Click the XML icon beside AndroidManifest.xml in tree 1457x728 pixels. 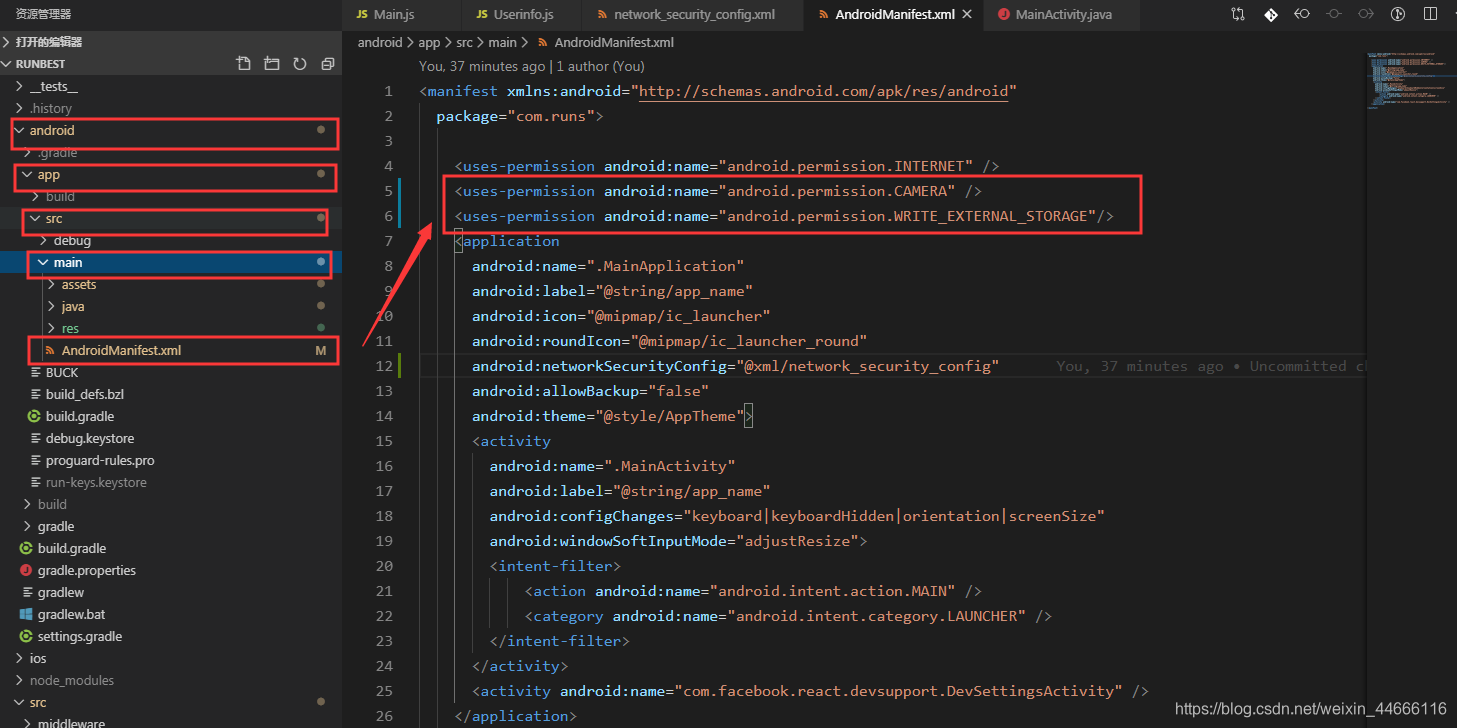[x=50, y=350]
